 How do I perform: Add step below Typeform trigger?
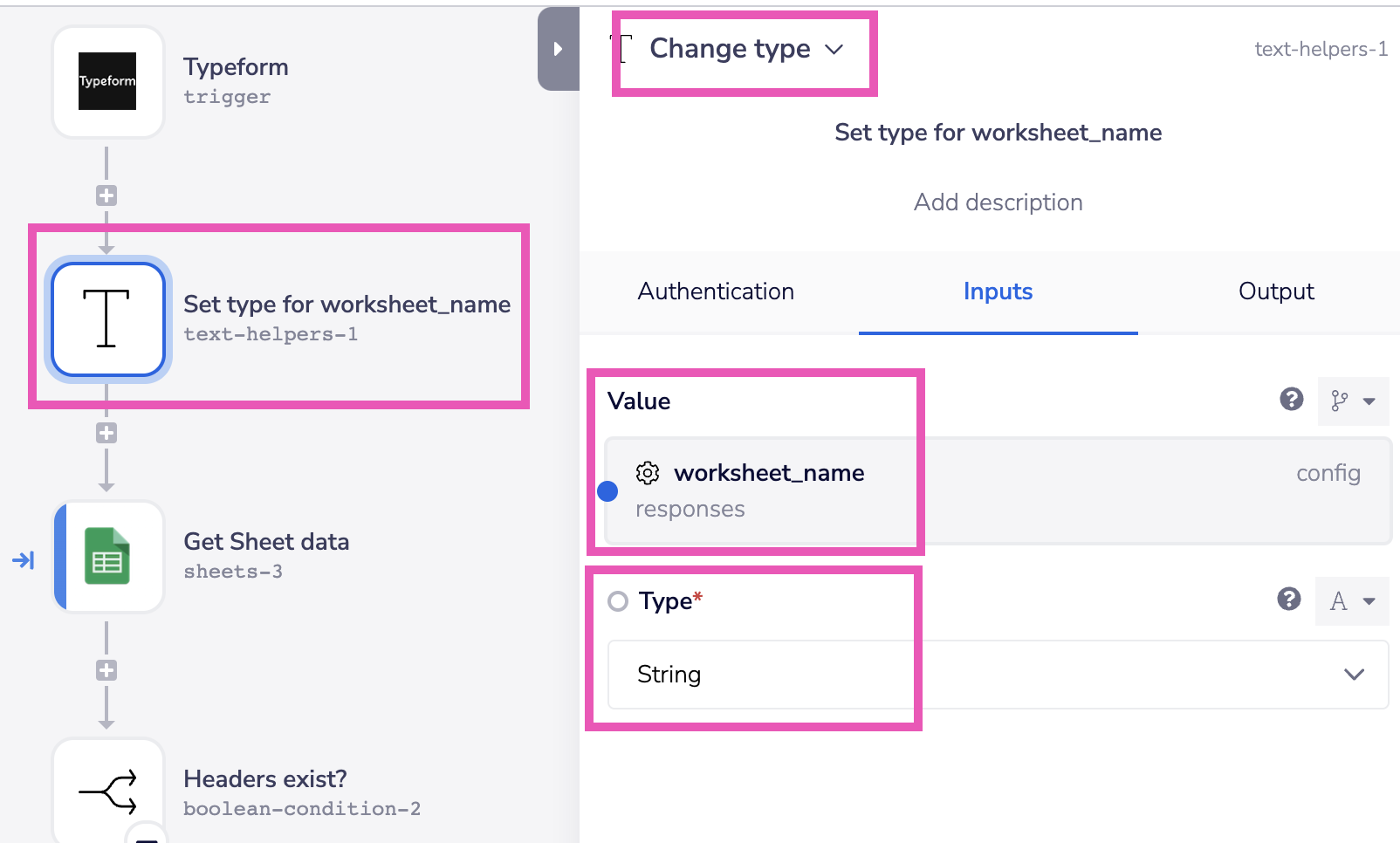(x=106, y=195)
